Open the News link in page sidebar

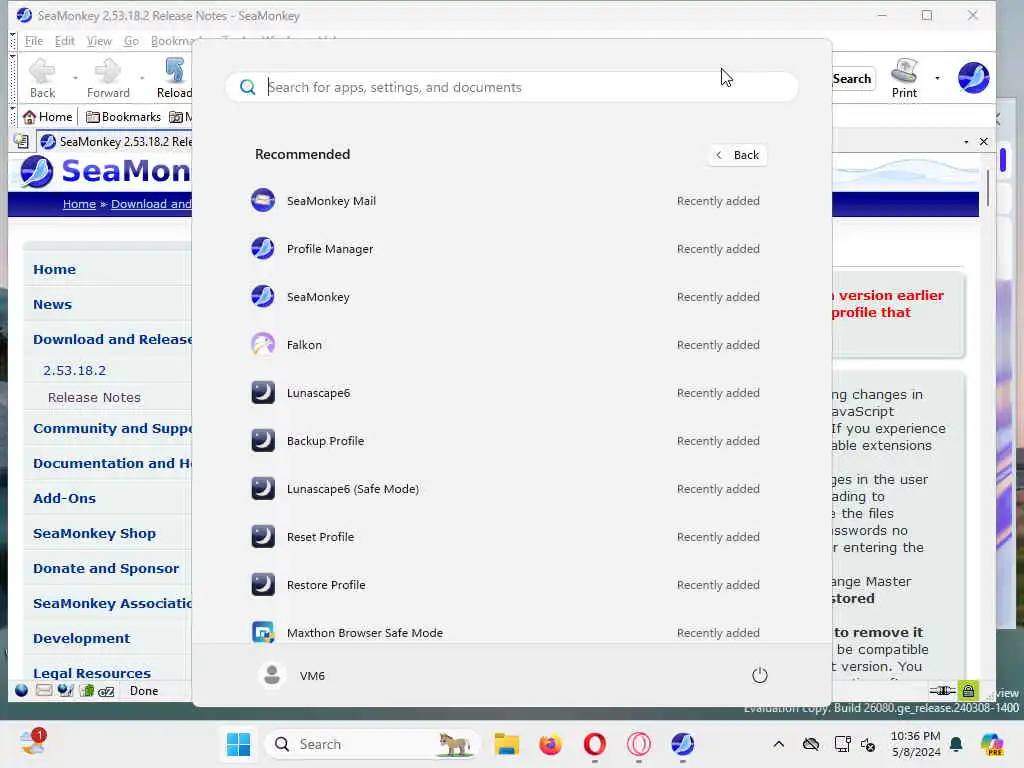click(x=52, y=304)
